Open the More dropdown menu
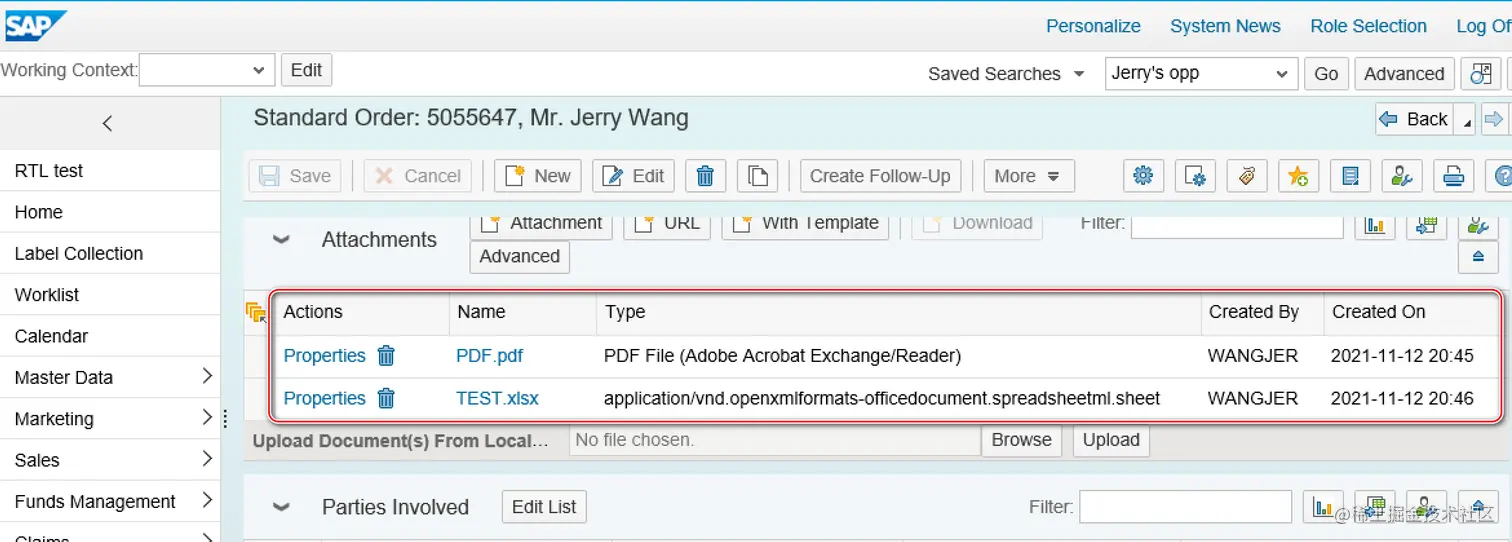Image resolution: width=1512 pixels, height=542 pixels. [1028, 176]
